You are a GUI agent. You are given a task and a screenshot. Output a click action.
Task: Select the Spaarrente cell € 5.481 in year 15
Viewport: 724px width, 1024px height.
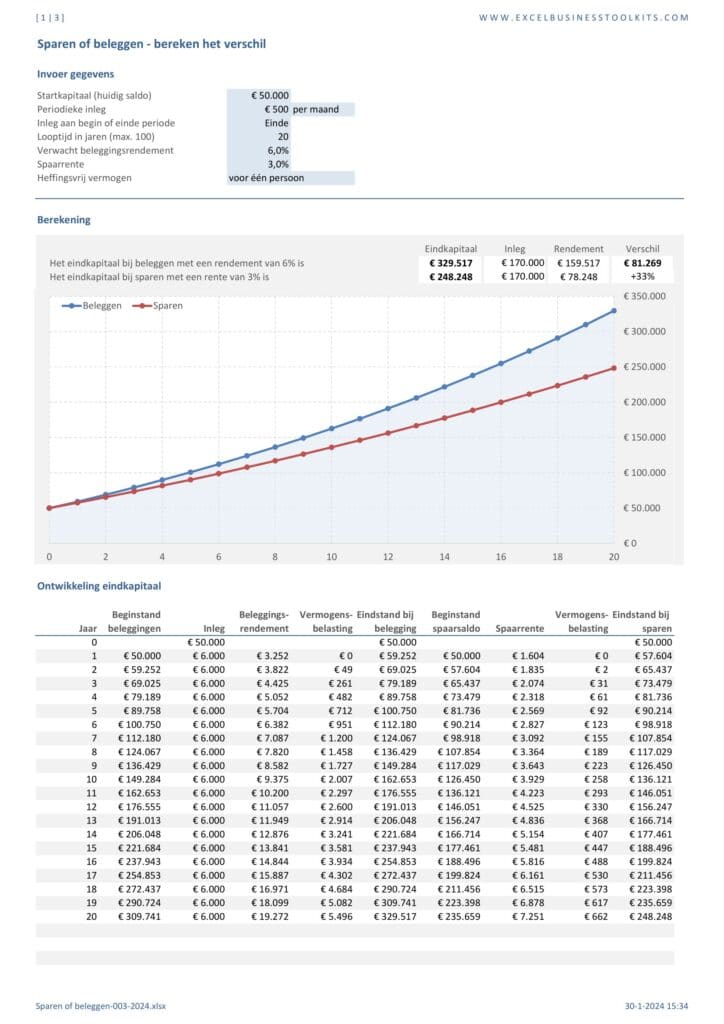[527, 848]
